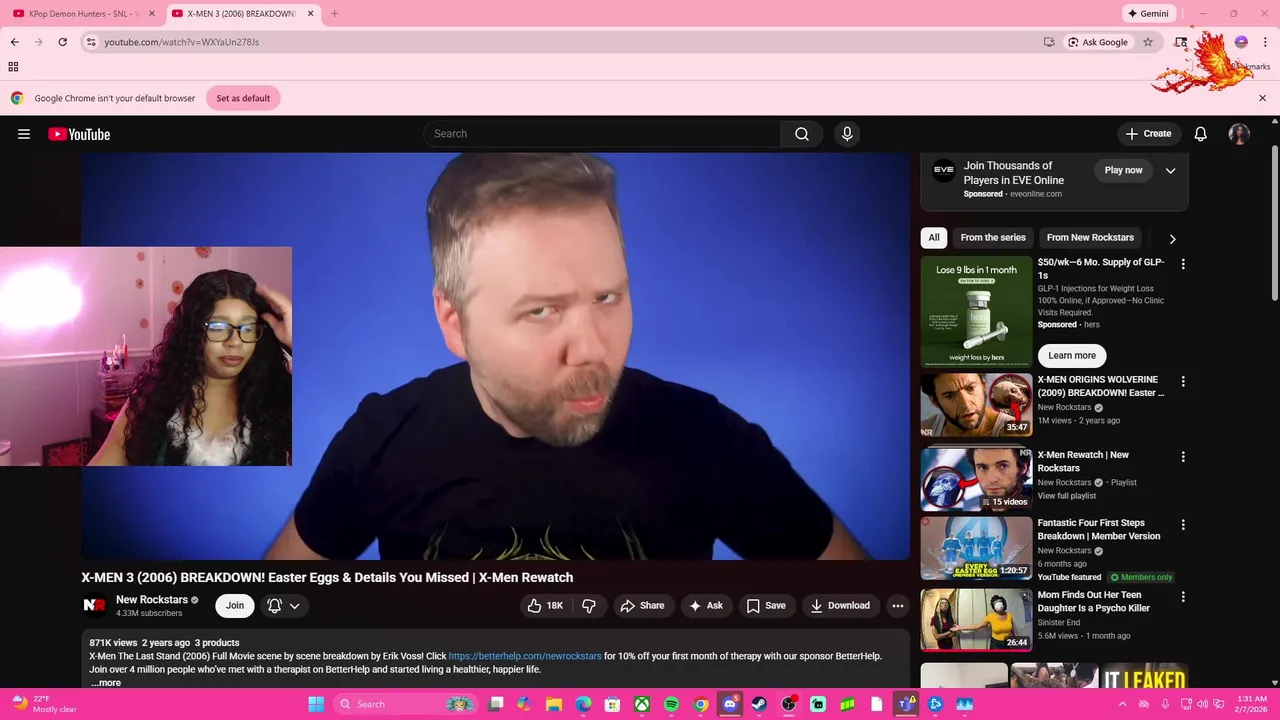Open options for Mom Finds Out video
Screen dimensions: 1280x720
click(x=1183, y=597)
